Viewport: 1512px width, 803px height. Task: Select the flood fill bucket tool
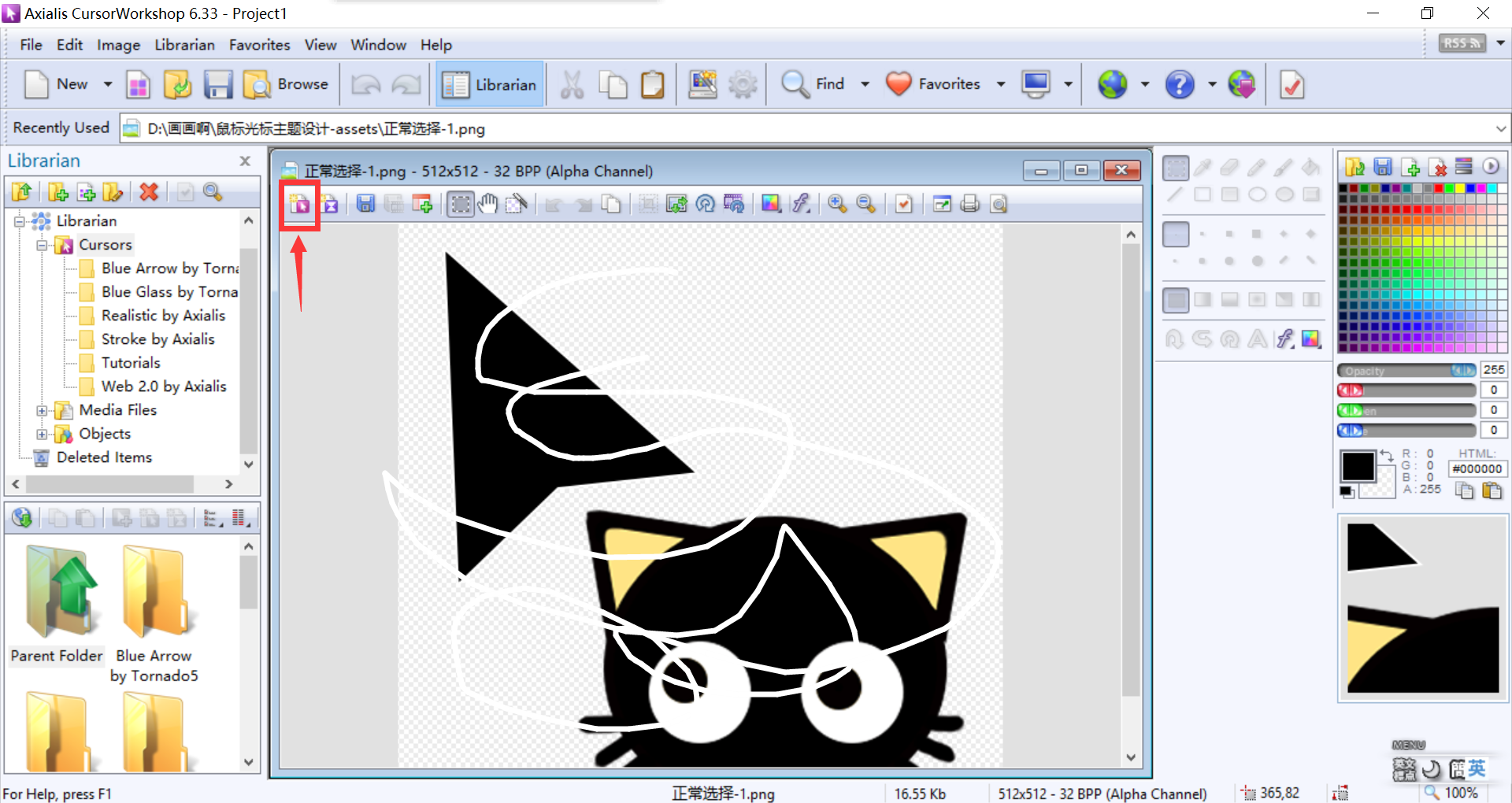pos(1310,168)
